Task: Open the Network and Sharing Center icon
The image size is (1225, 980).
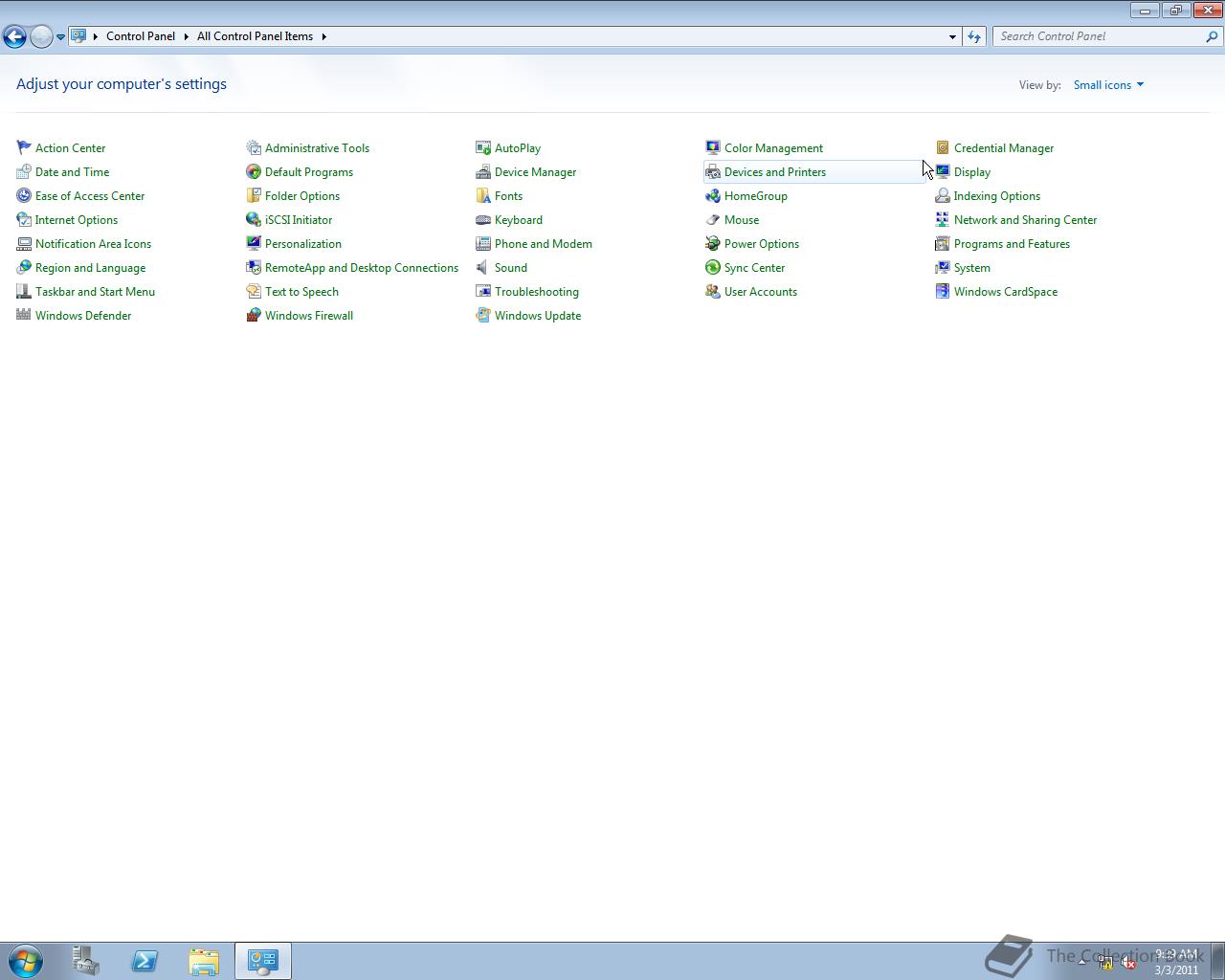Action: (943, 219)
